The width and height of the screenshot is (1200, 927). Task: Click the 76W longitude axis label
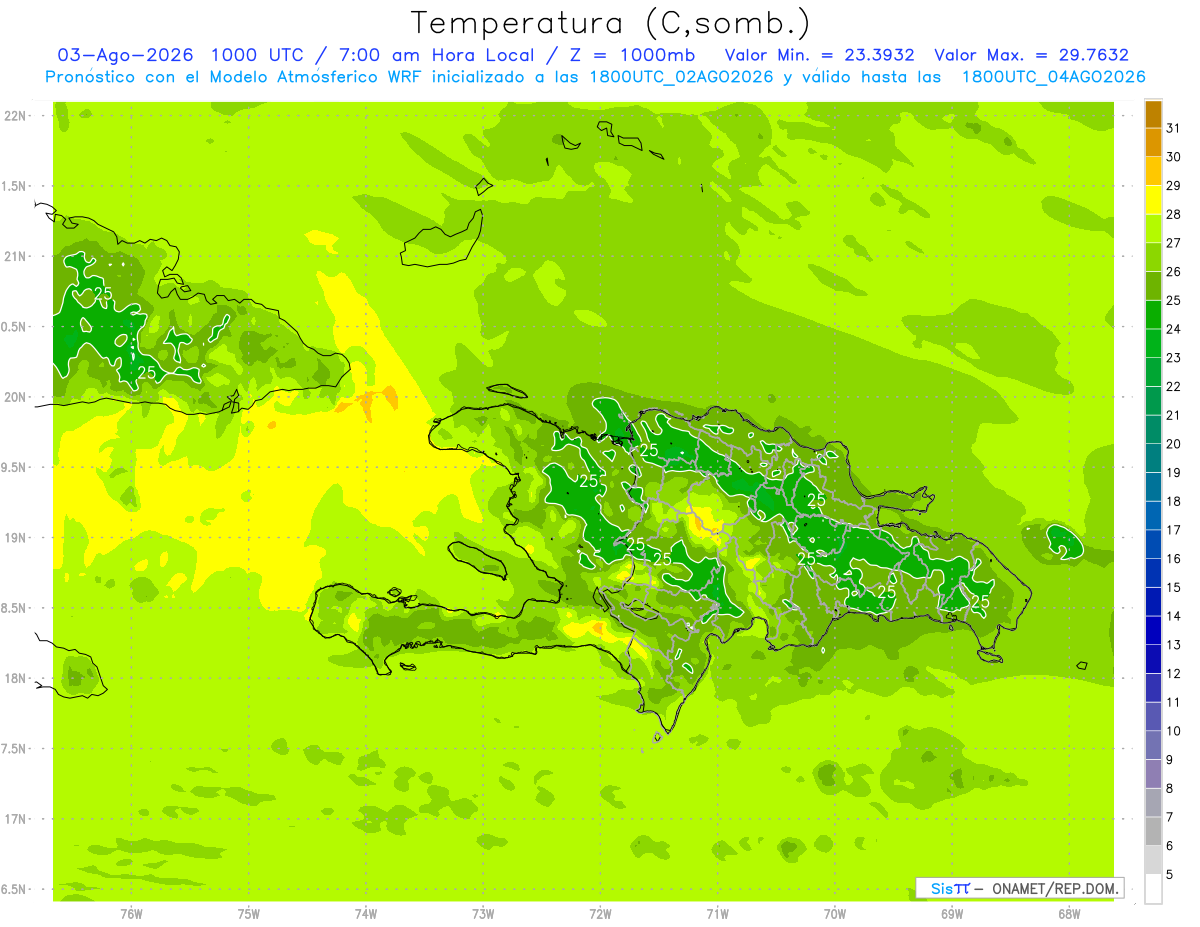[131, 913]
